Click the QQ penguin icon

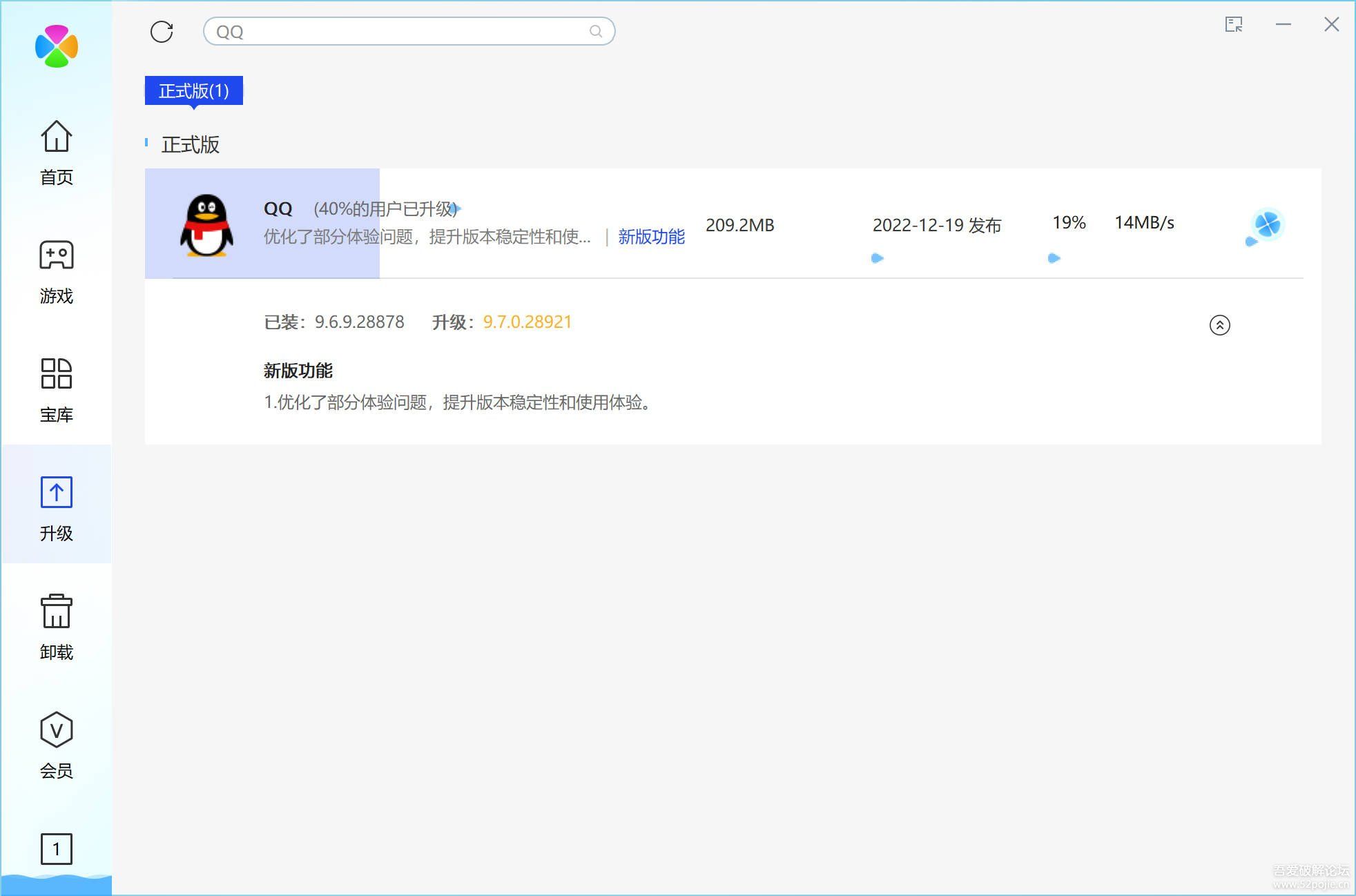206,225
